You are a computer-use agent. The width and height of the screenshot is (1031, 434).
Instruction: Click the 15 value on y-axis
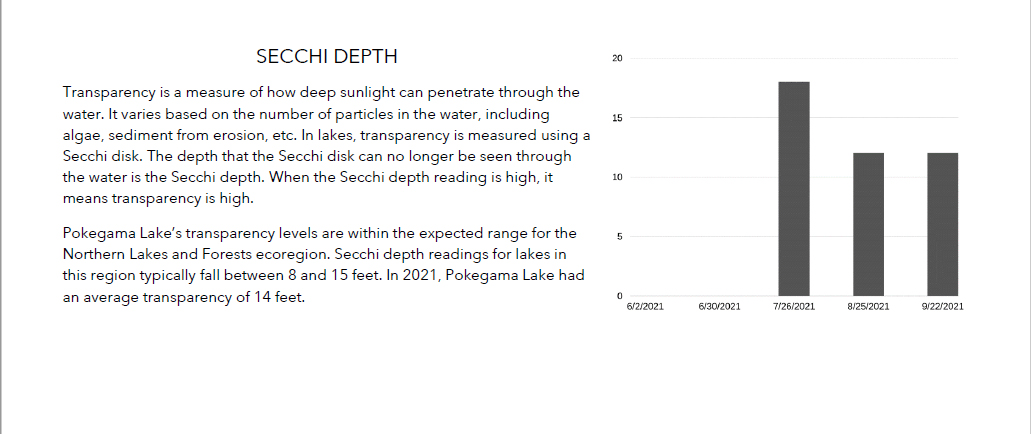[x=617, y=118]
